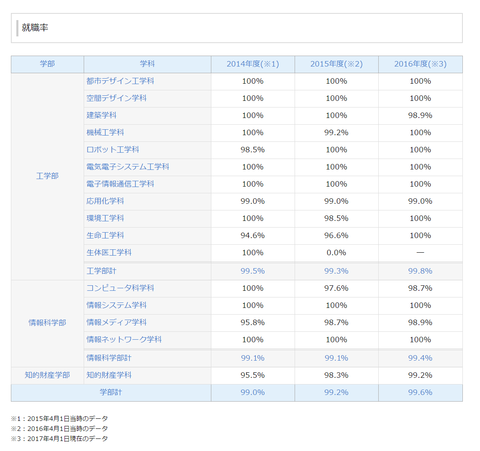Select 99.3% in the 工学部計 row
Image resolution: width=480 pixels, height=451 pixels.
pos(336,271)
